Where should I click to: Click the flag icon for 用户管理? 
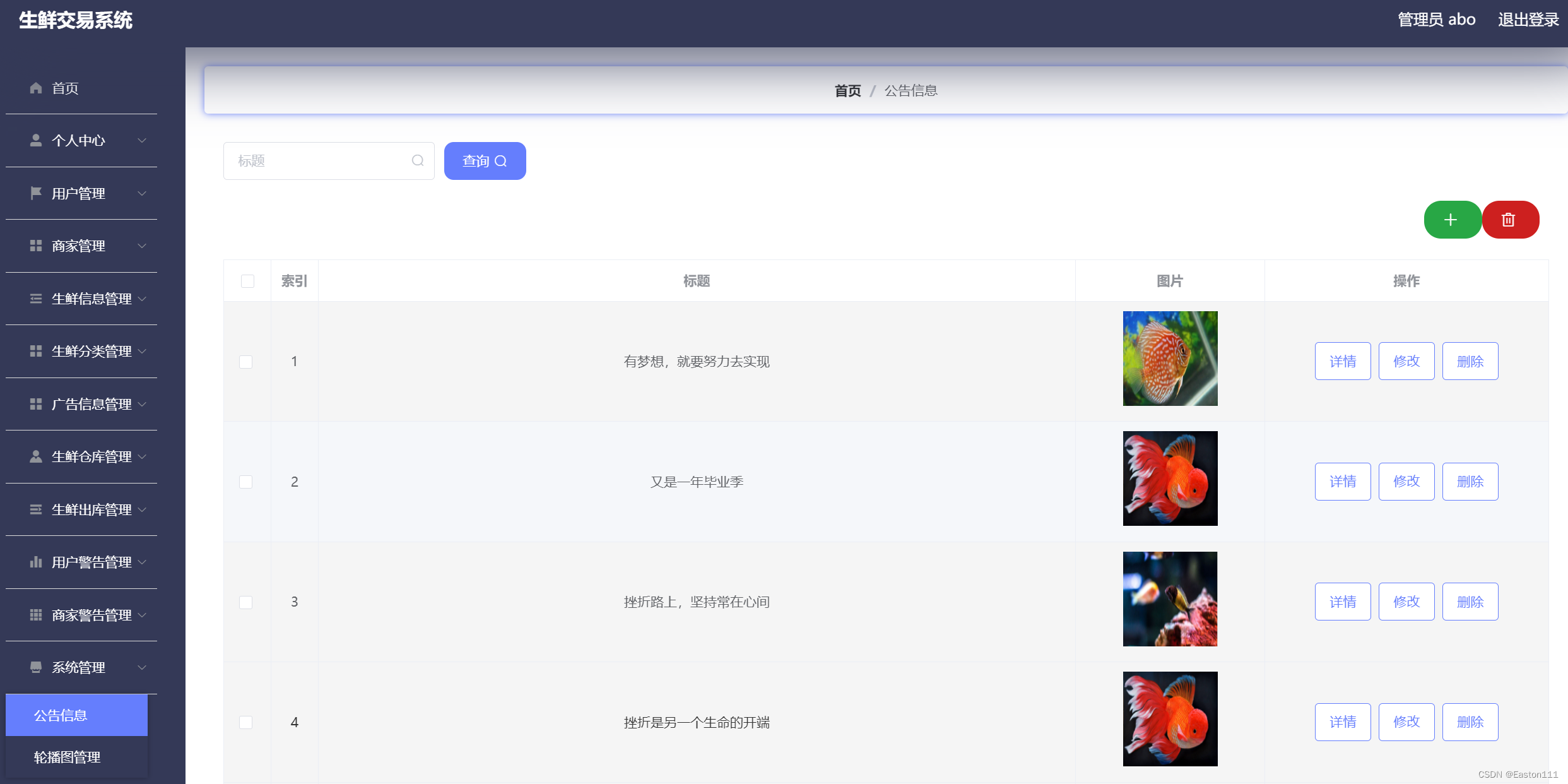36,193
